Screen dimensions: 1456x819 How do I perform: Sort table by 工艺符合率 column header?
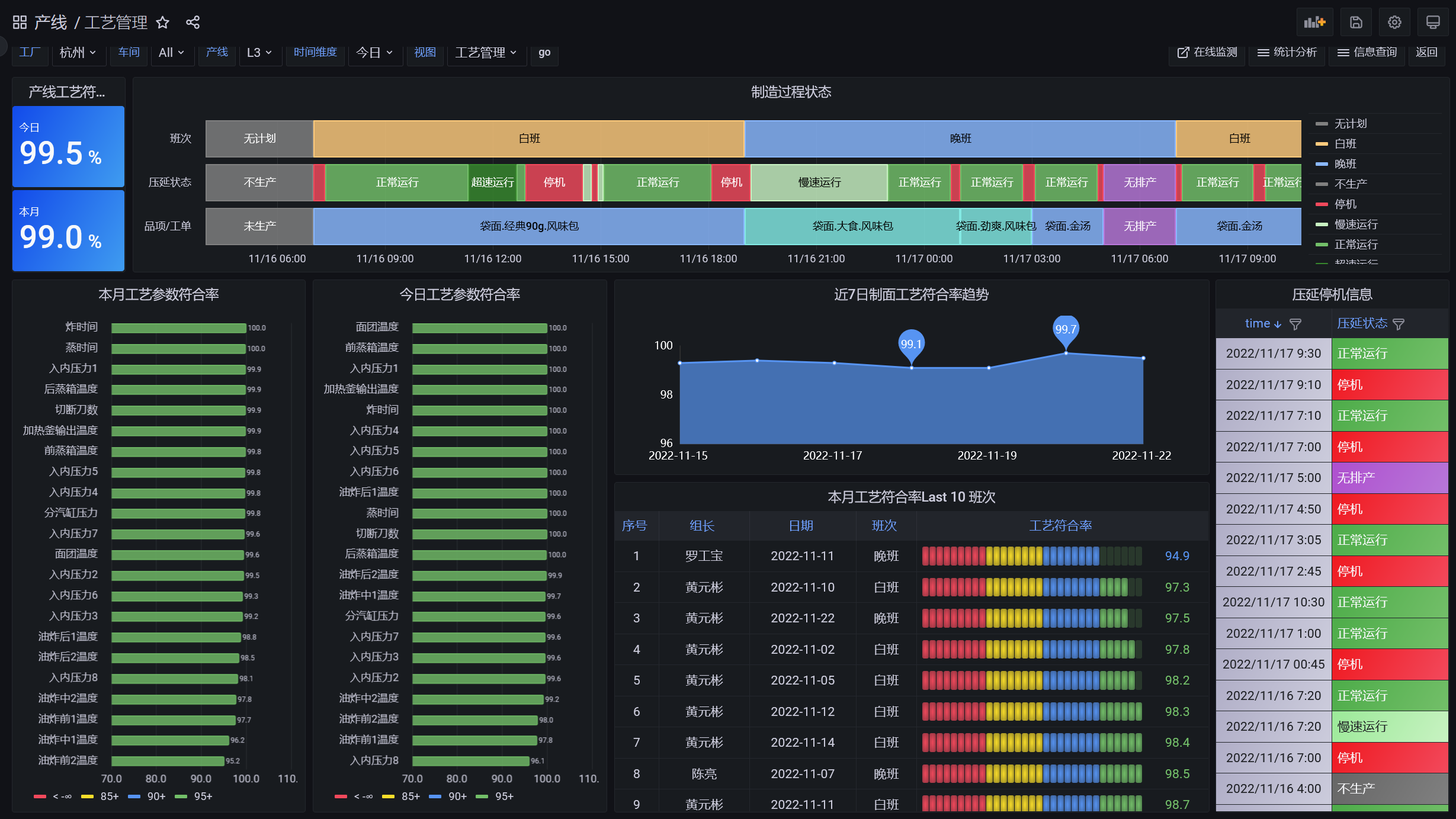[x=1060, y=526]
